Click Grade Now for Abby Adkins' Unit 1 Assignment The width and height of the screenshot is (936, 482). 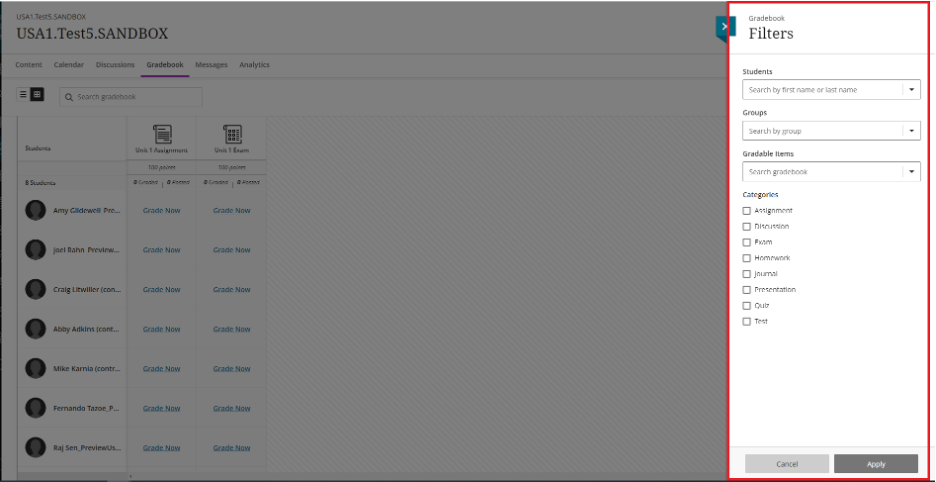162,329
